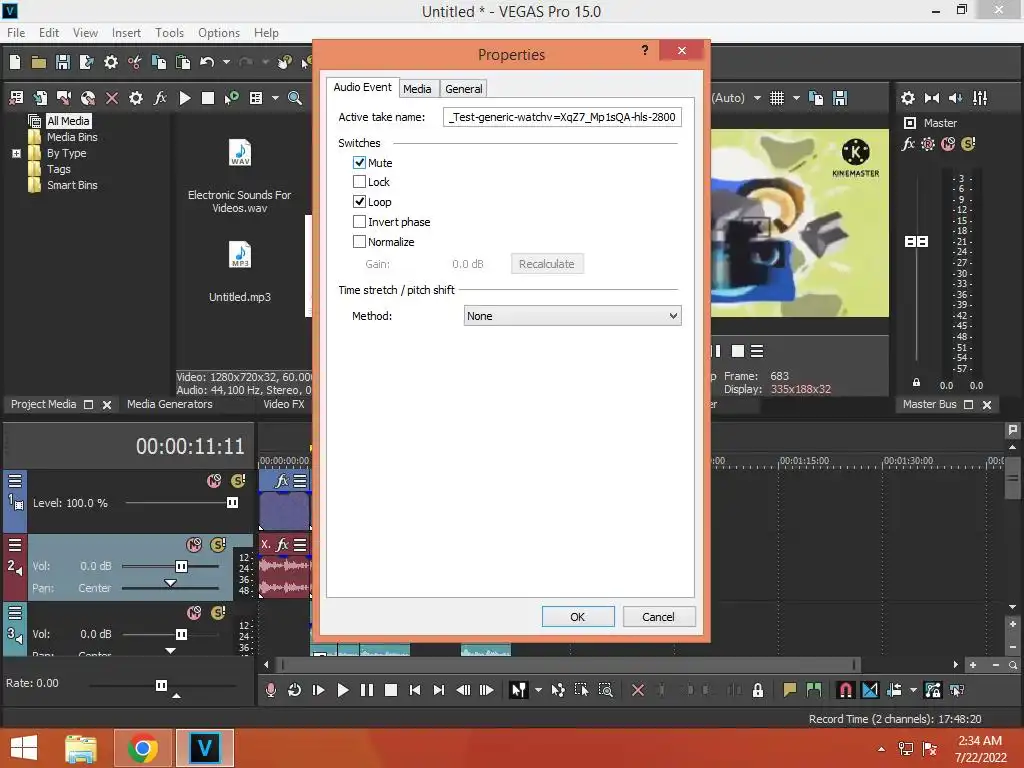The width and height of the screenshot is (1024, 768).
Task: Click the Active take name field
Action: (562, 117)
